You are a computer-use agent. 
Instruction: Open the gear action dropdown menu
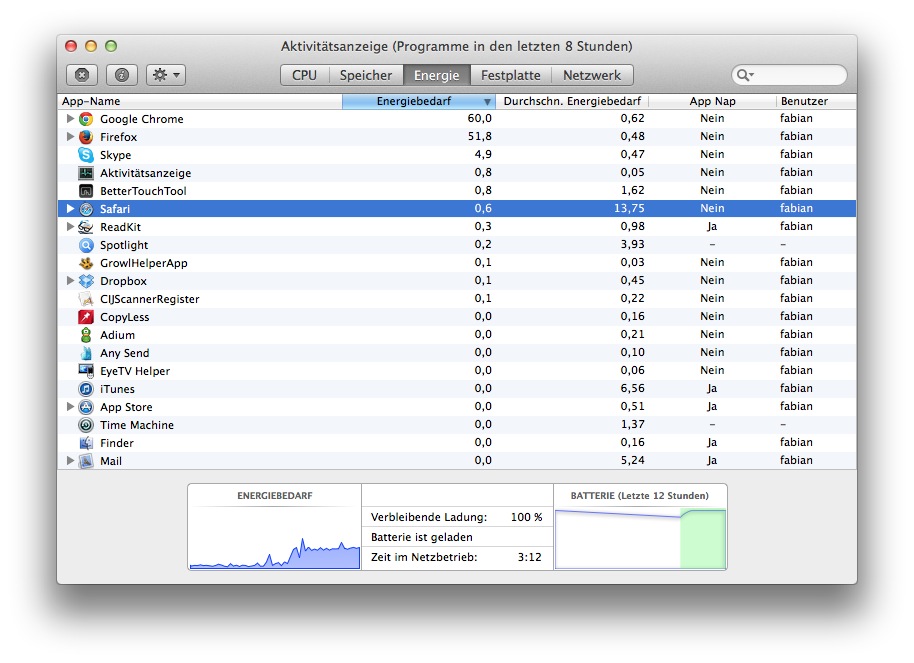pyautogui.click(x=165, y=75)
